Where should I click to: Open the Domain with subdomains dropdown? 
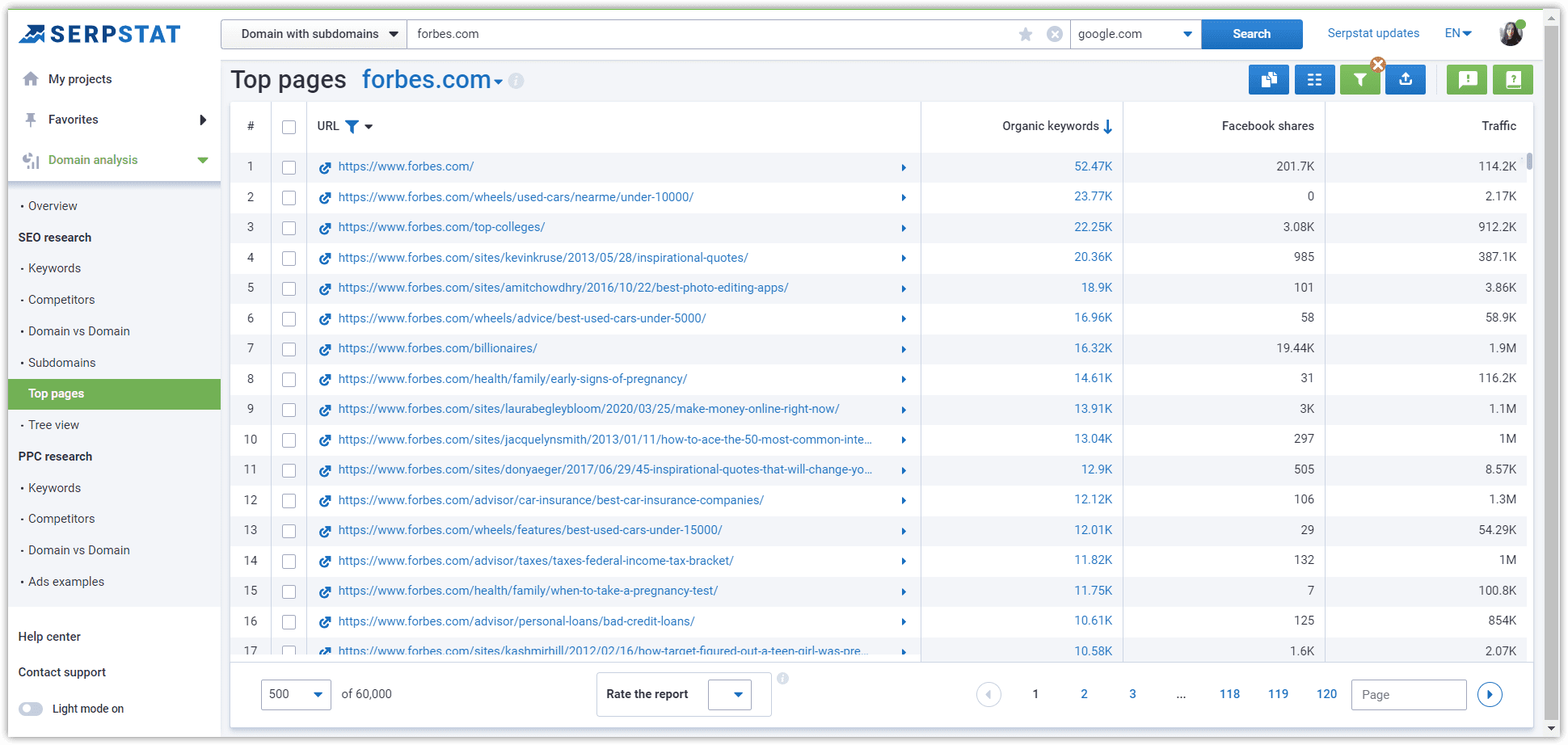click(x=314, y=34)
